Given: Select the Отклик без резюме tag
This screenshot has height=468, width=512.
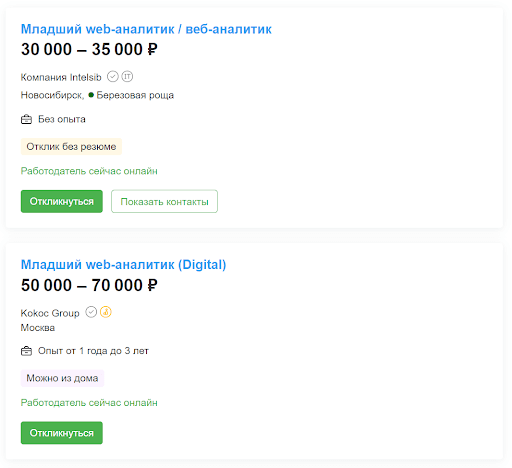Looking at the screenshot, I should click(x=71, y=147).
